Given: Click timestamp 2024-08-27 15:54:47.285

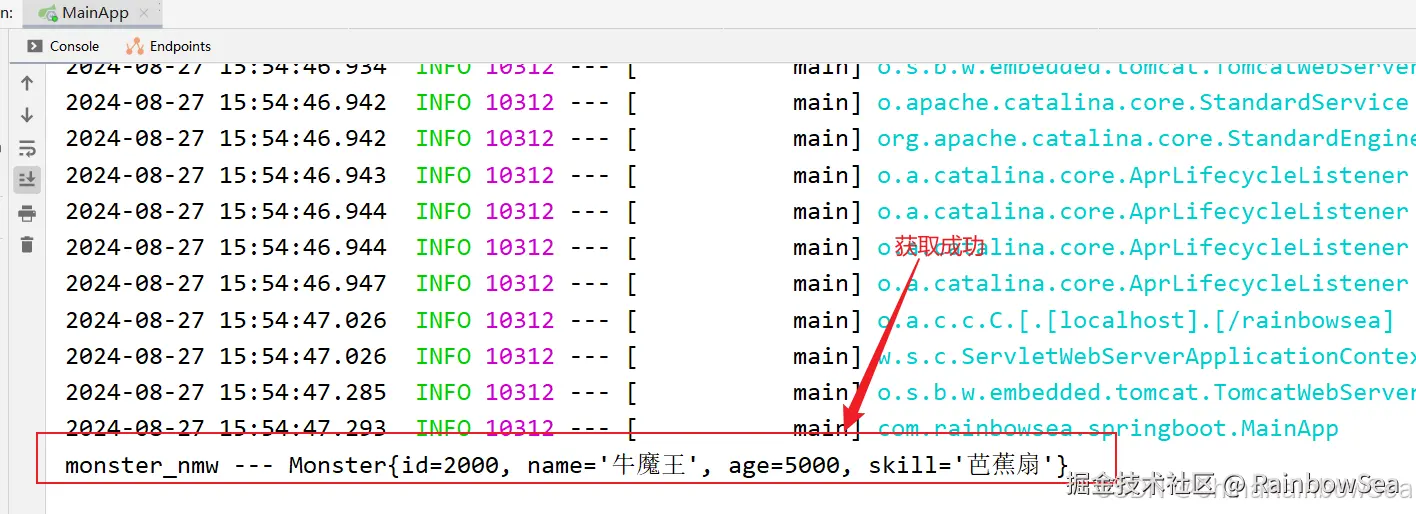Looking at the screenshot, I should tap(226, 392).
